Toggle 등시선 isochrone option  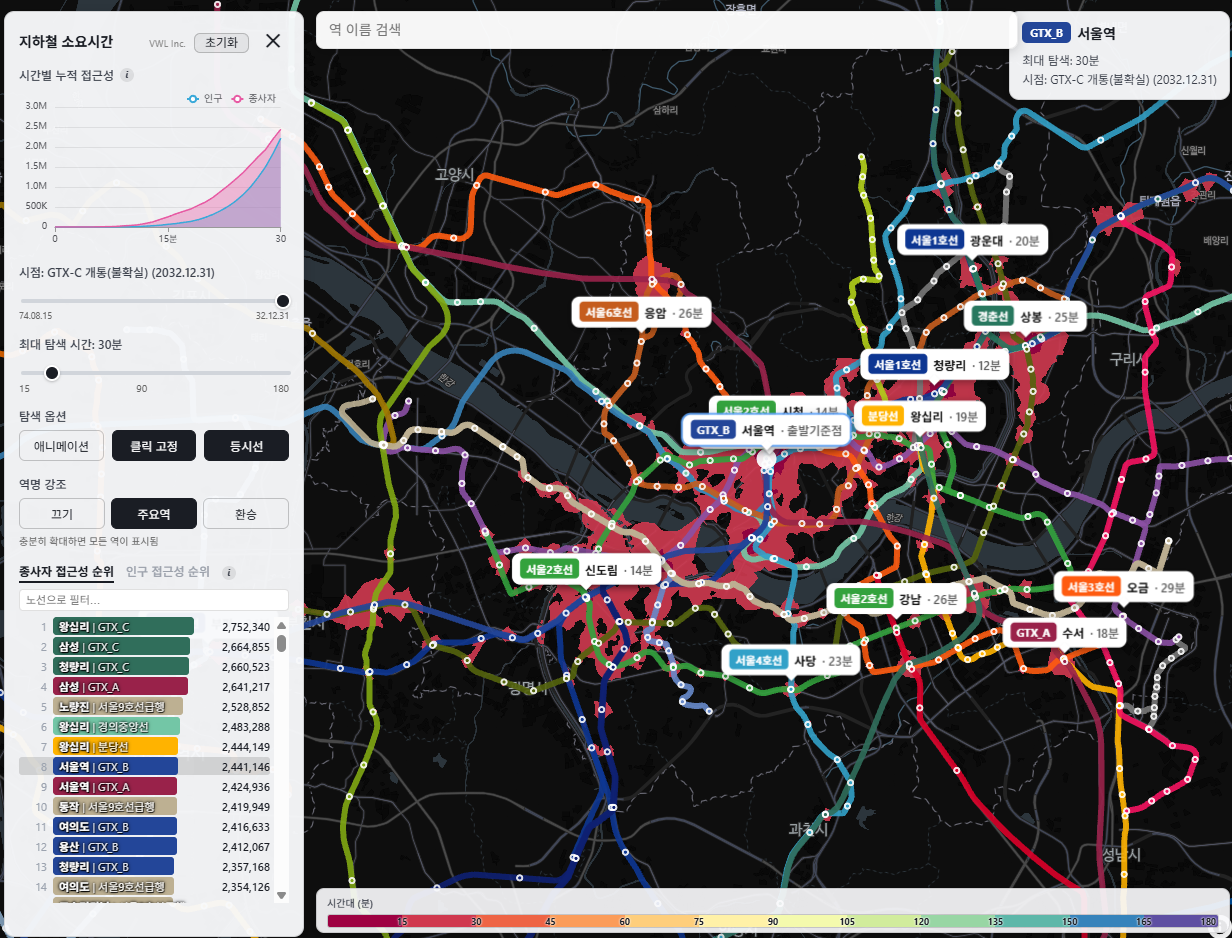[x=246, y=446]
